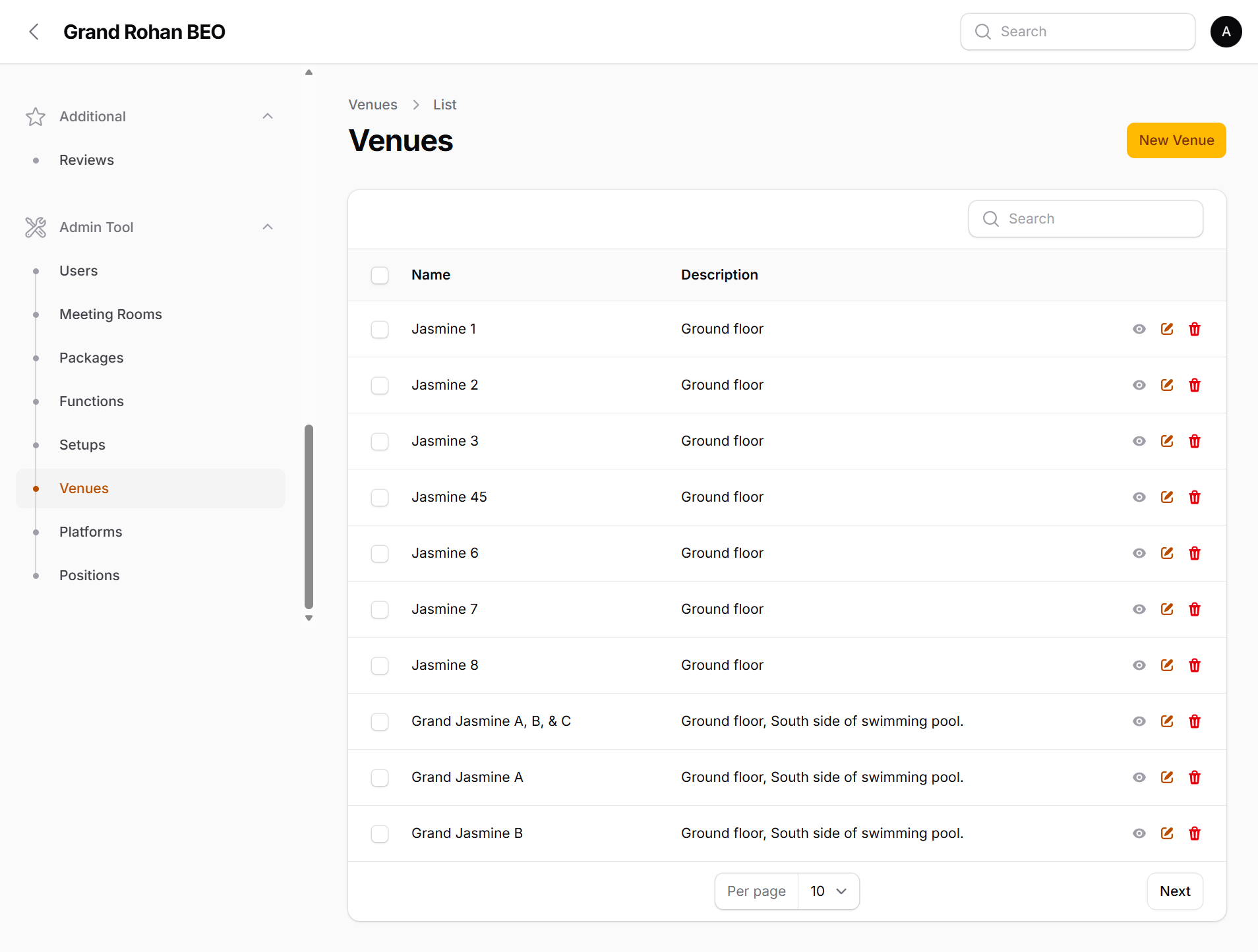Sort by the Description column header
This screenshot has height=952, width=1258.
[x=719, y=275]
